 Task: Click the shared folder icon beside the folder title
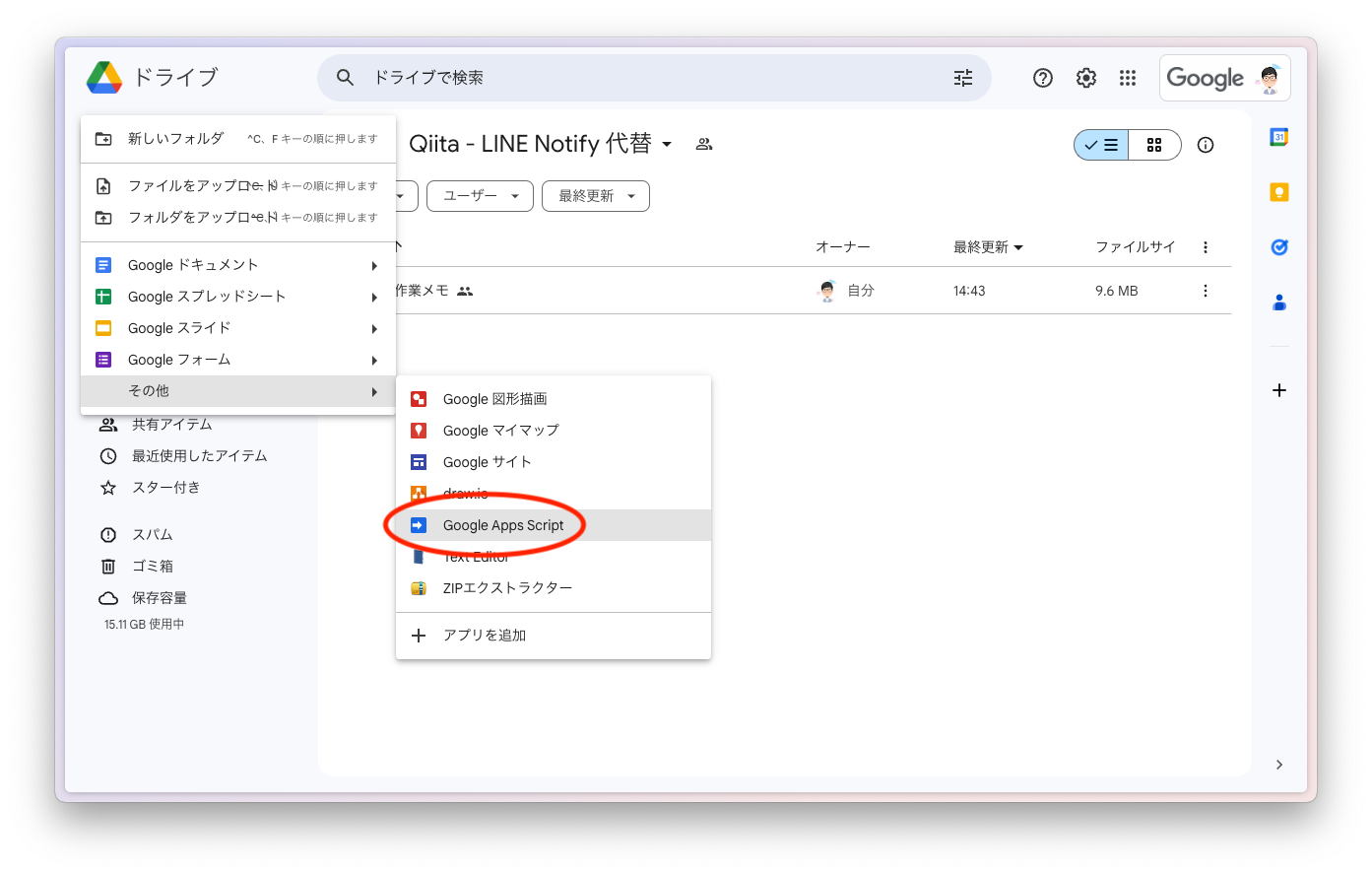pyautogui.click(x=703, y=144)
